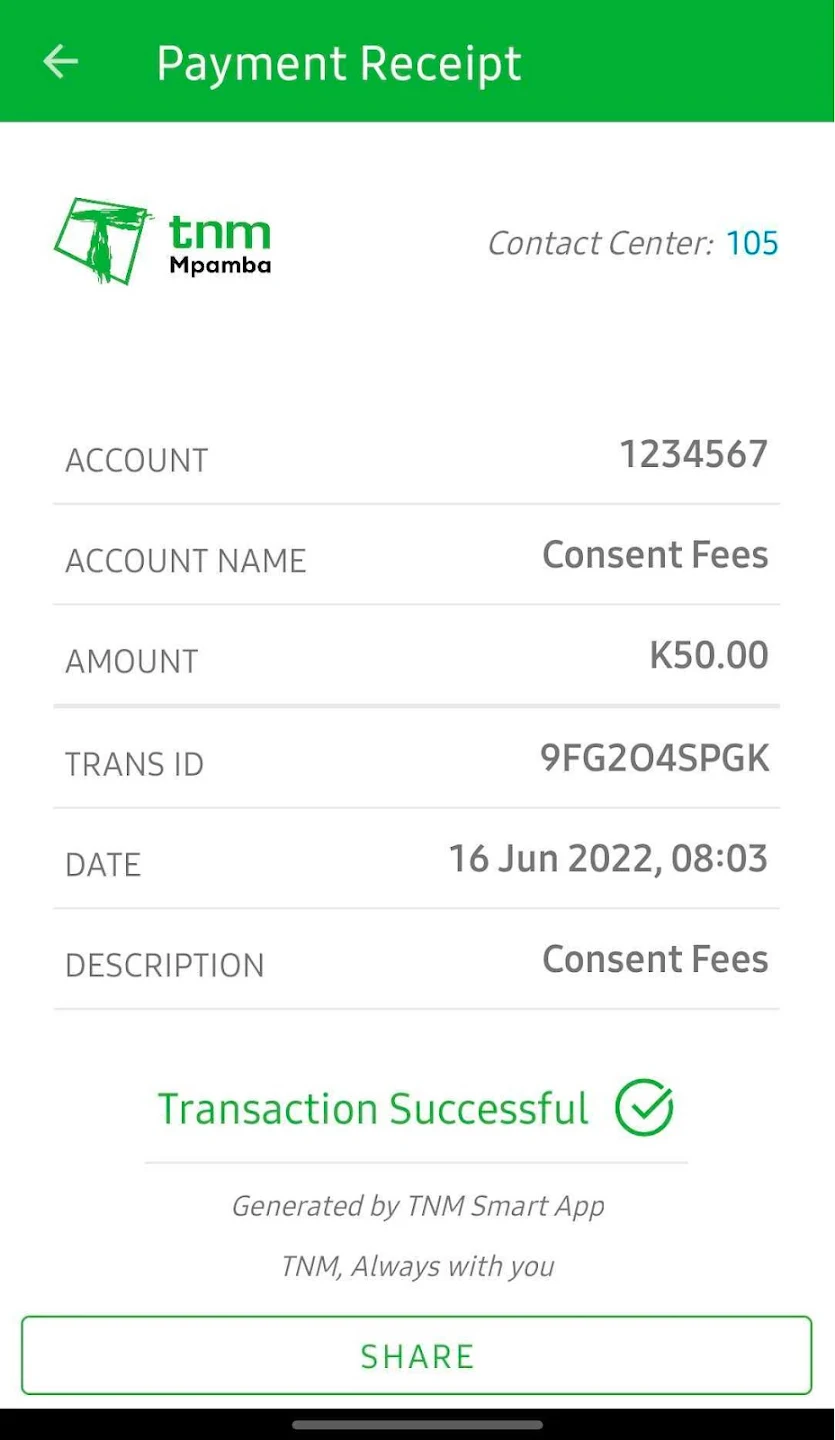Tap the back arrow icon
Image resolution: width=835 pixels, height=1440 pixels.
pyautogui.click(x=60, y=62)
